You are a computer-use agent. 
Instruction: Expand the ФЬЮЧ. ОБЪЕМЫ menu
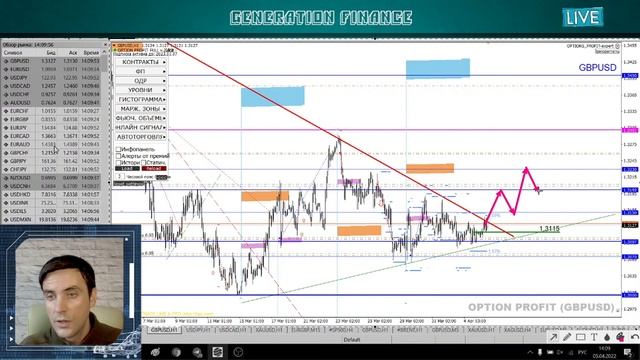[141, 118]
